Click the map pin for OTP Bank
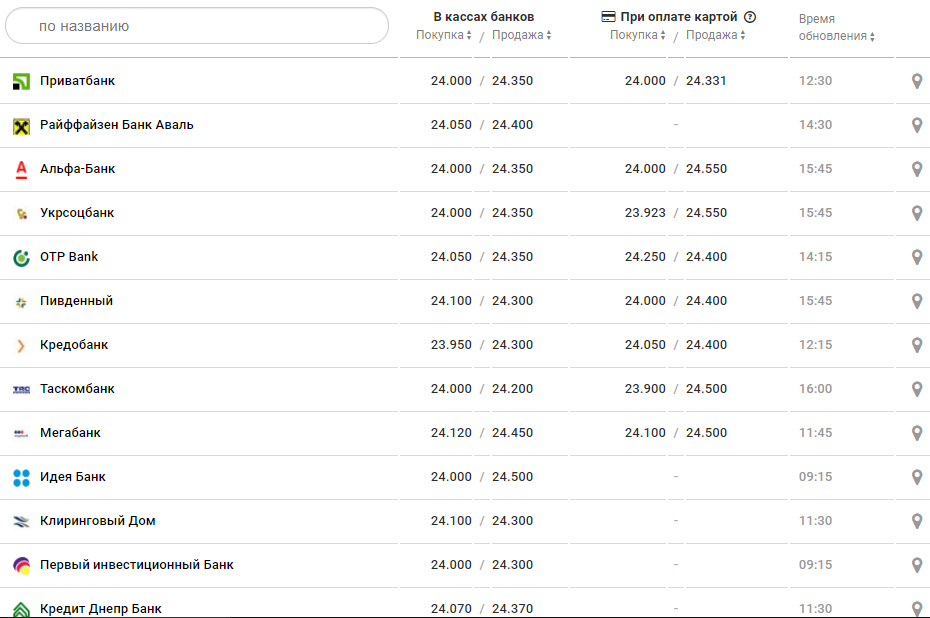930x618 pixels. point(917,257)
